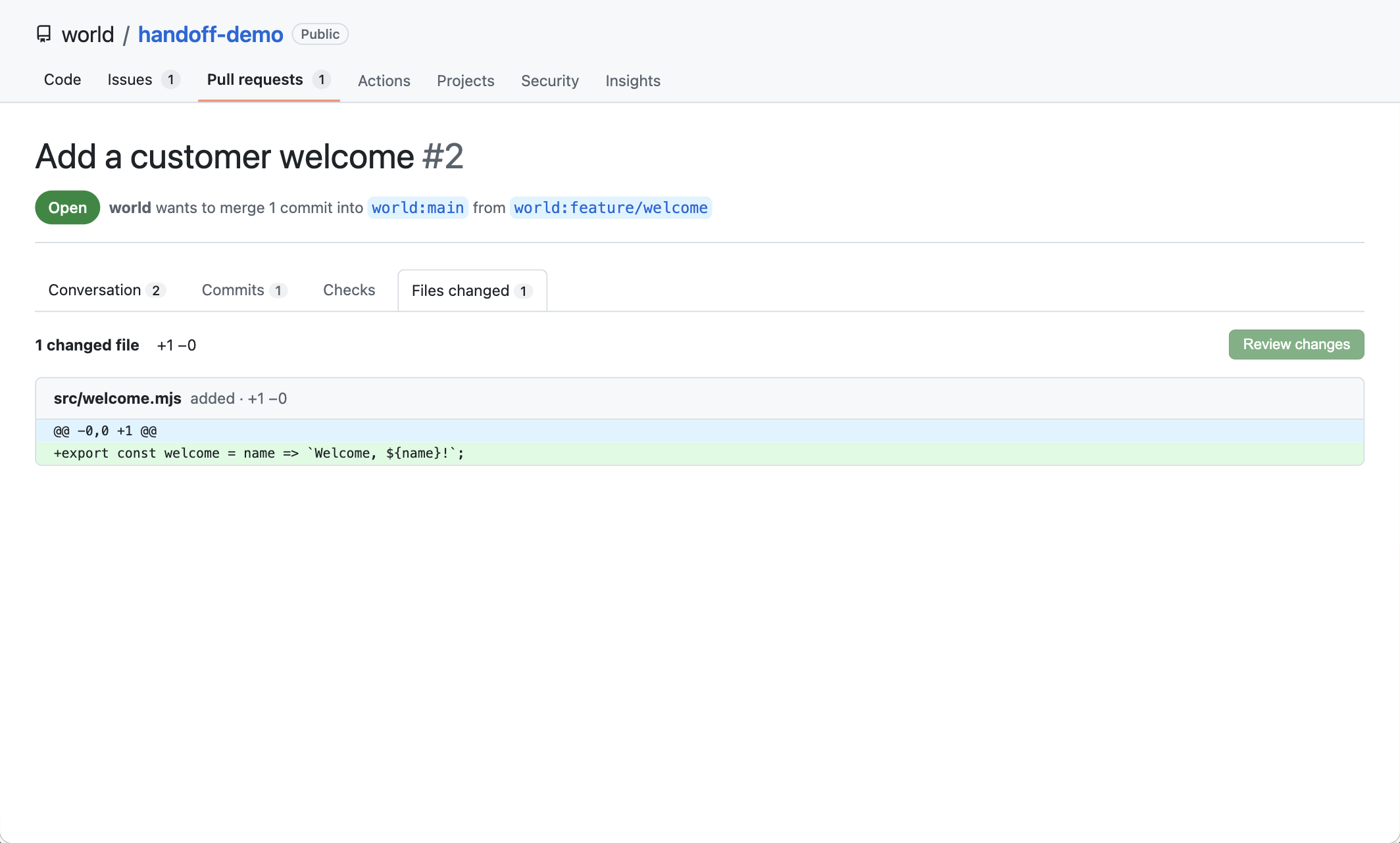Image resolution: width=1400 pixels, height=843 pixels.
Task: Click the src/welcome.mjs file name
Action: 118,398
